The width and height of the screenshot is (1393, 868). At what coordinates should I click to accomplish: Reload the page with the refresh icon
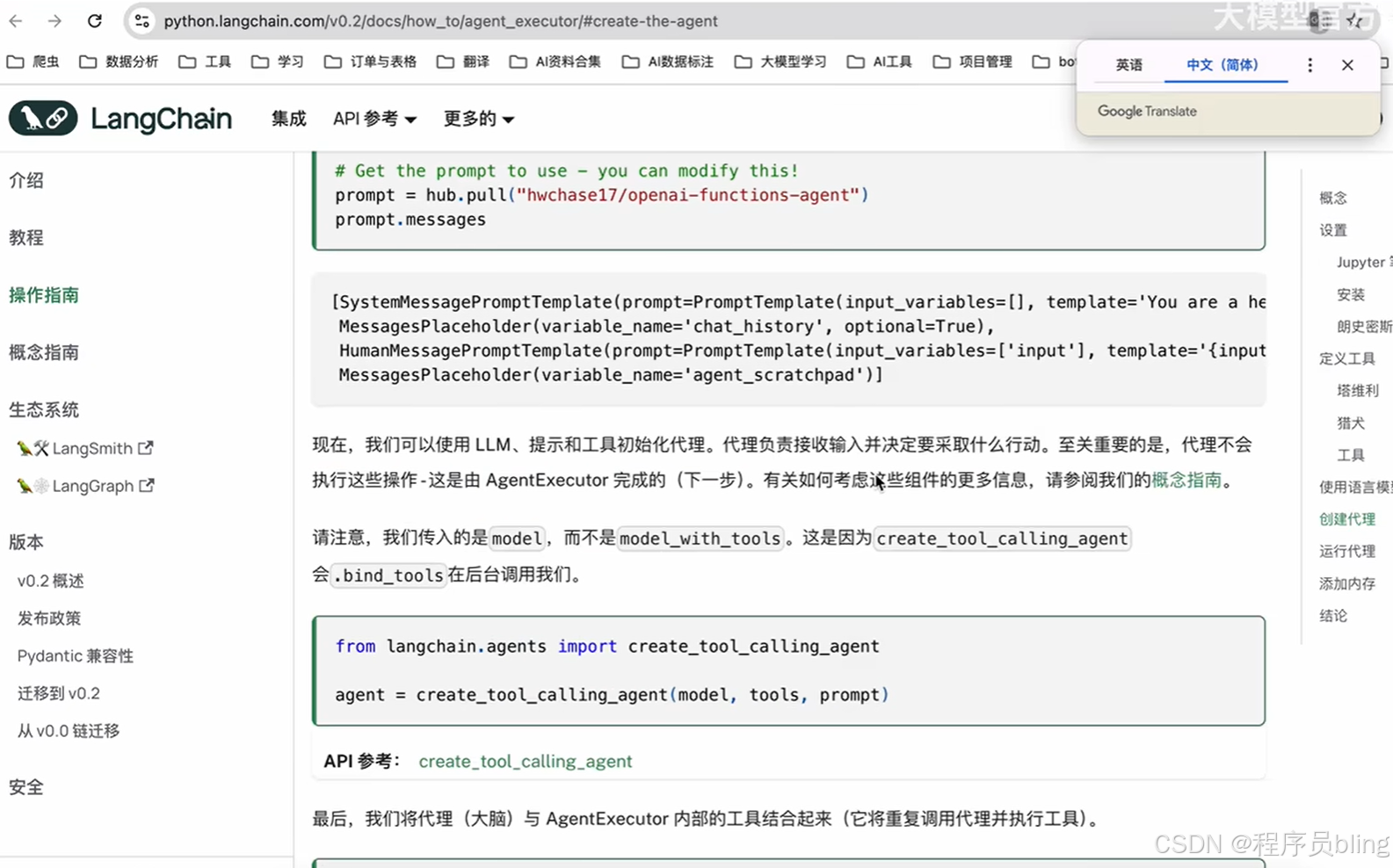point(95,20)
